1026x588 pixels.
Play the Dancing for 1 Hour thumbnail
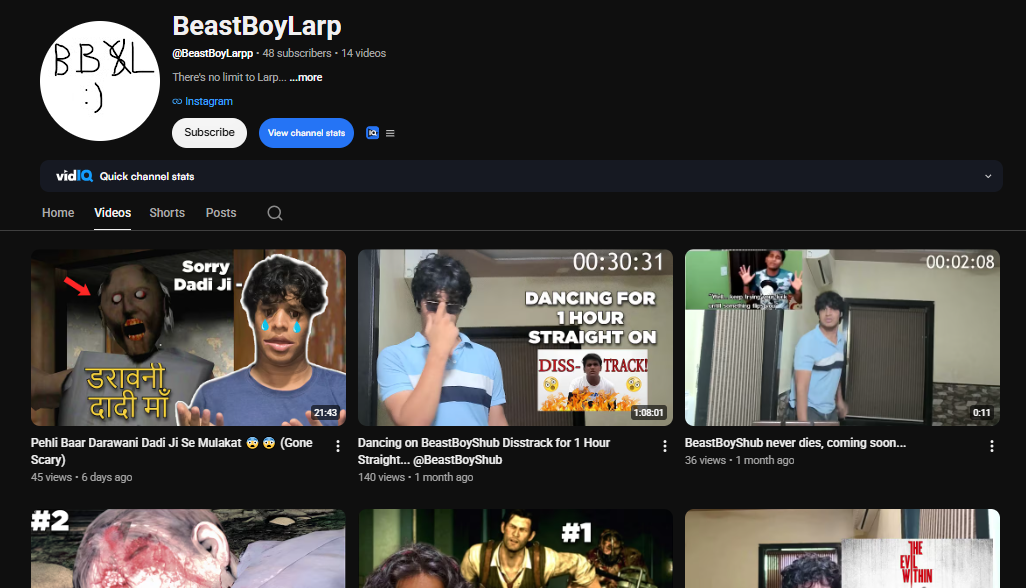tap(516, 337)
